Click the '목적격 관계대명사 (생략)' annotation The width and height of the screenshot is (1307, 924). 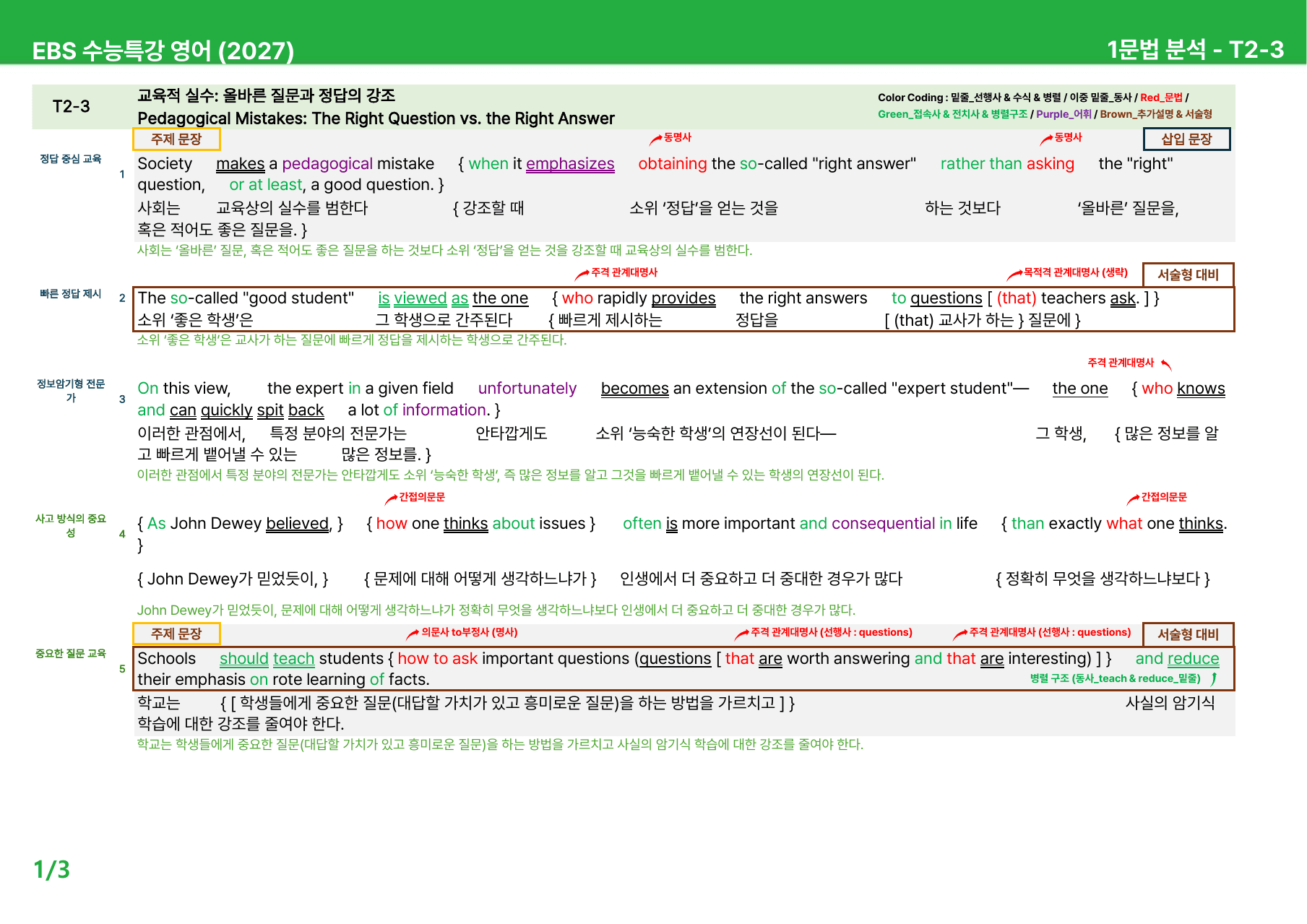(x=1075, y=272)
